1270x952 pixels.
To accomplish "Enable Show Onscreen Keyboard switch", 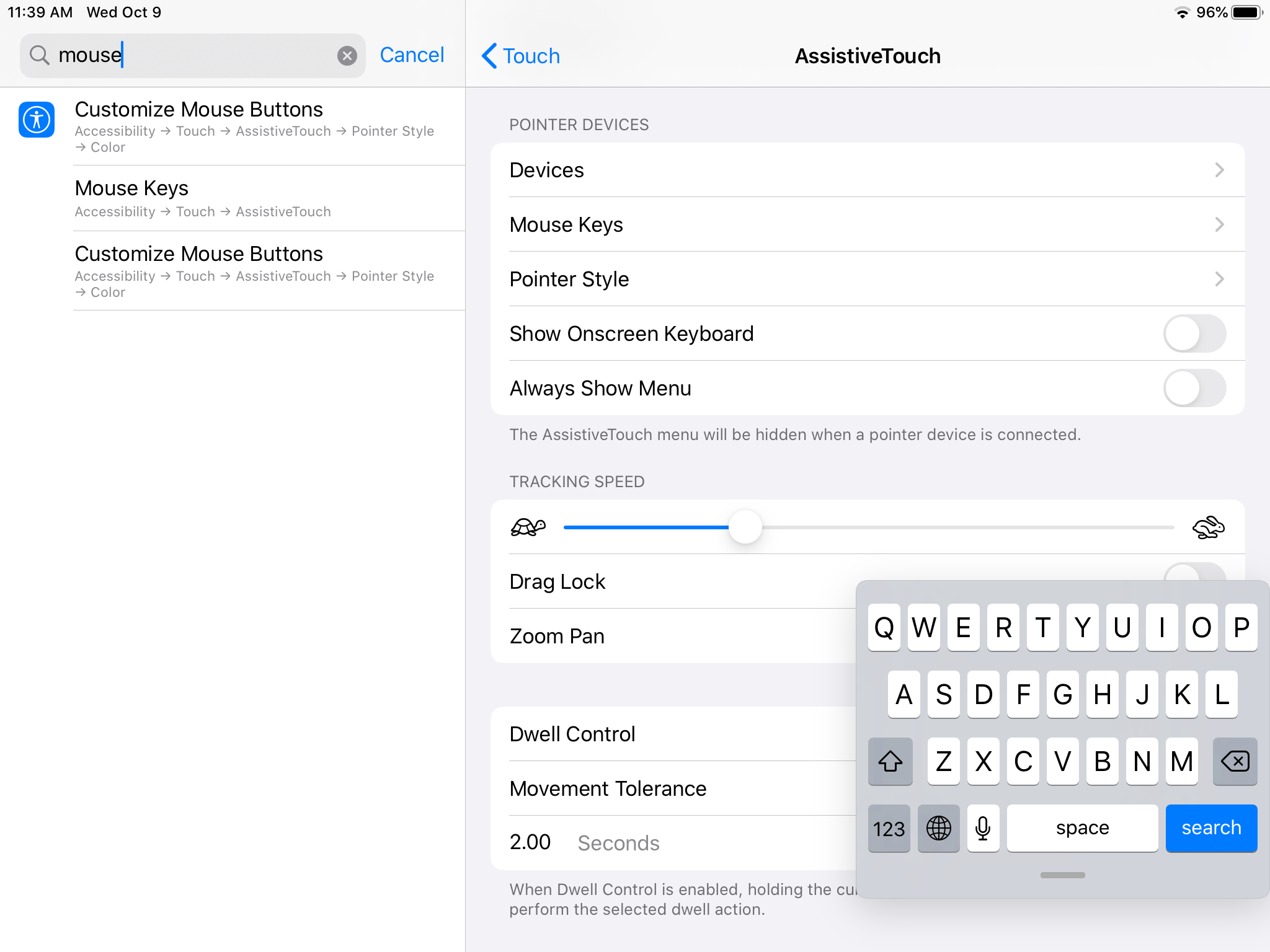I will (1194, 333).
